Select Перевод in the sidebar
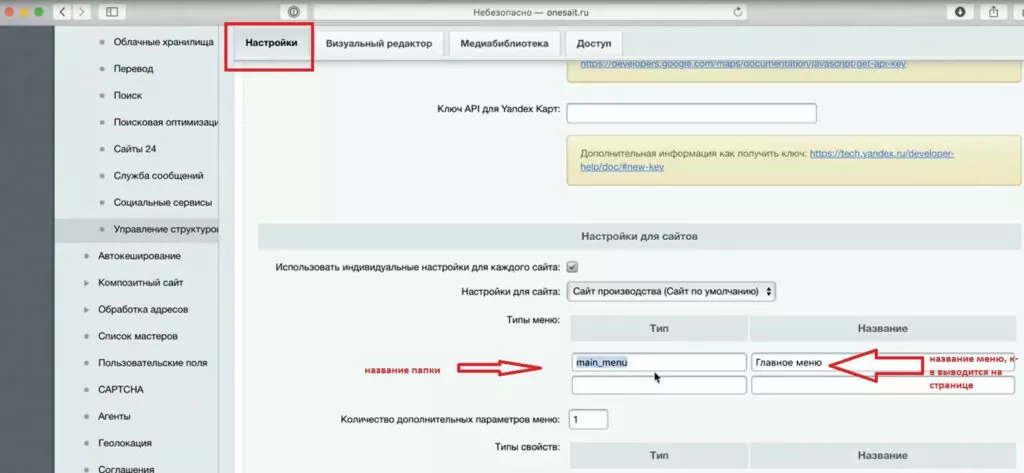 coord(133,69)
